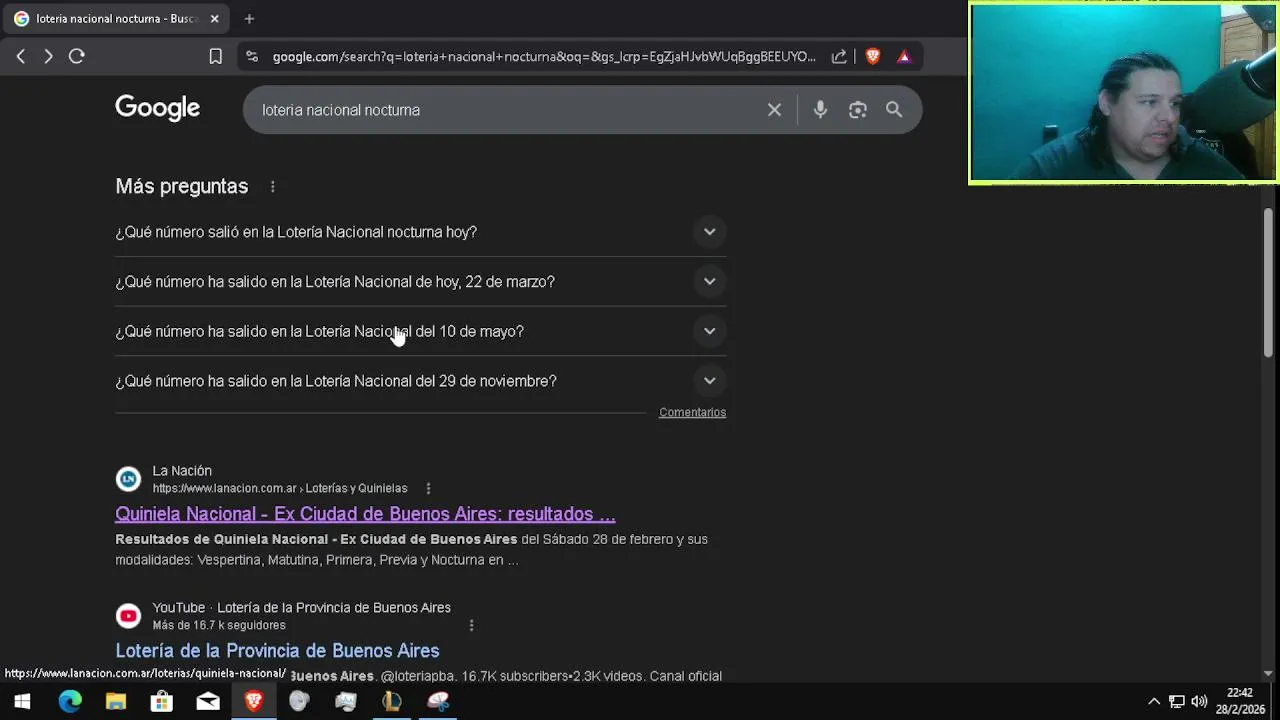Open the volume control in the tray
The width and height of the screenshot is (1280, 720).
coord(1199,702)
